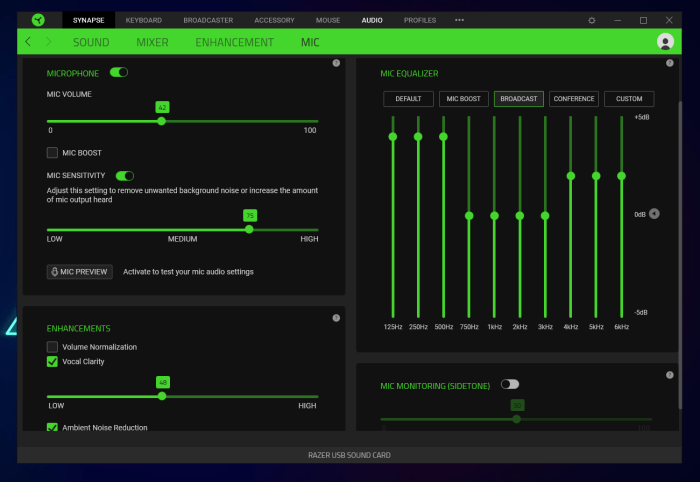Click the Mic Volume slider handle

(x=162, y=121)
